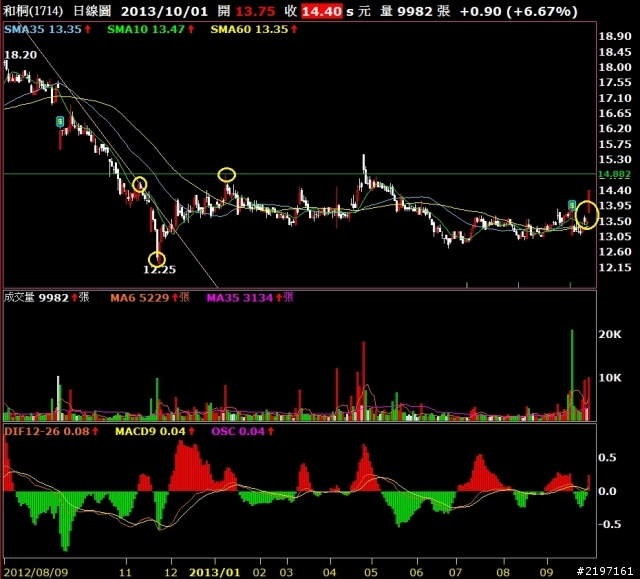Click the tallest green volume bar in September
This screenshot has height=579, width=640.
click(x=572, y=375)
